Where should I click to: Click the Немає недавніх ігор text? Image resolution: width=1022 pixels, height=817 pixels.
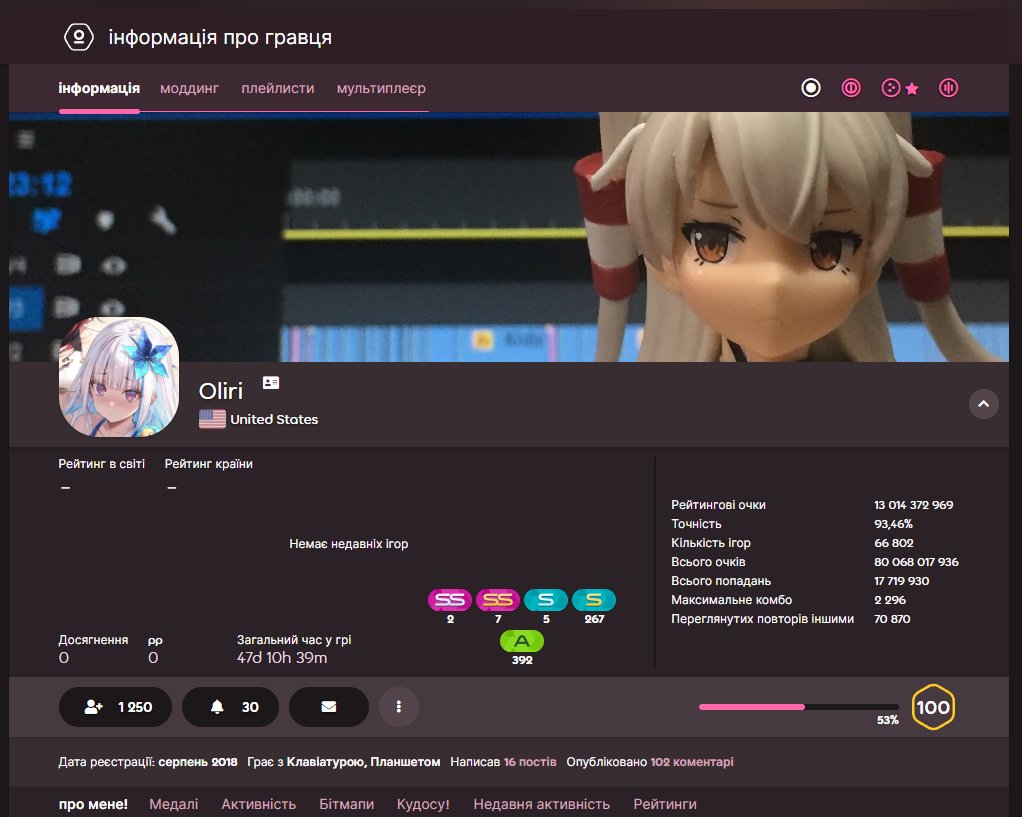click(x=349, y=544)
